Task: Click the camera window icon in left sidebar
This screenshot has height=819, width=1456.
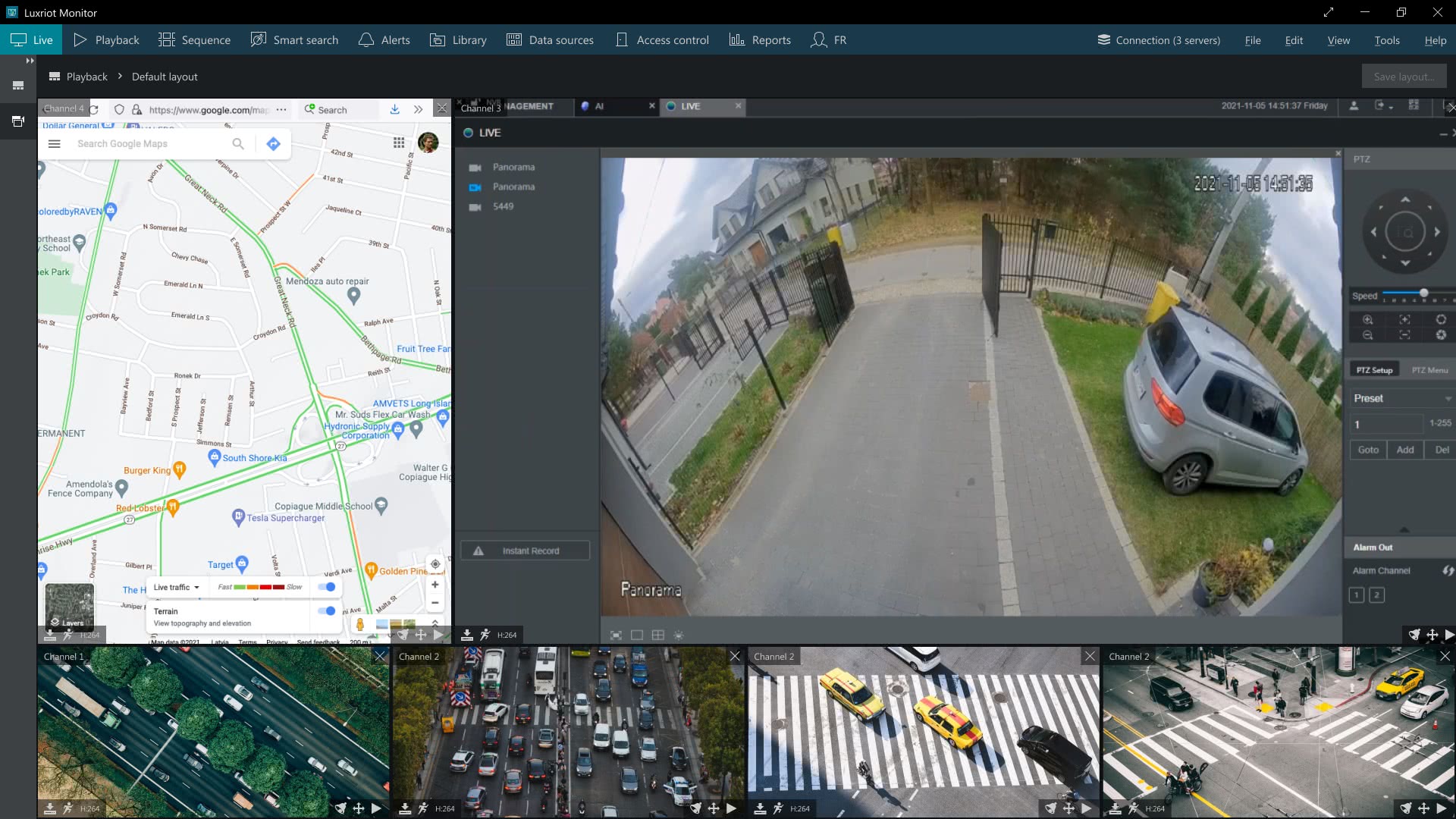Action: 18,121
